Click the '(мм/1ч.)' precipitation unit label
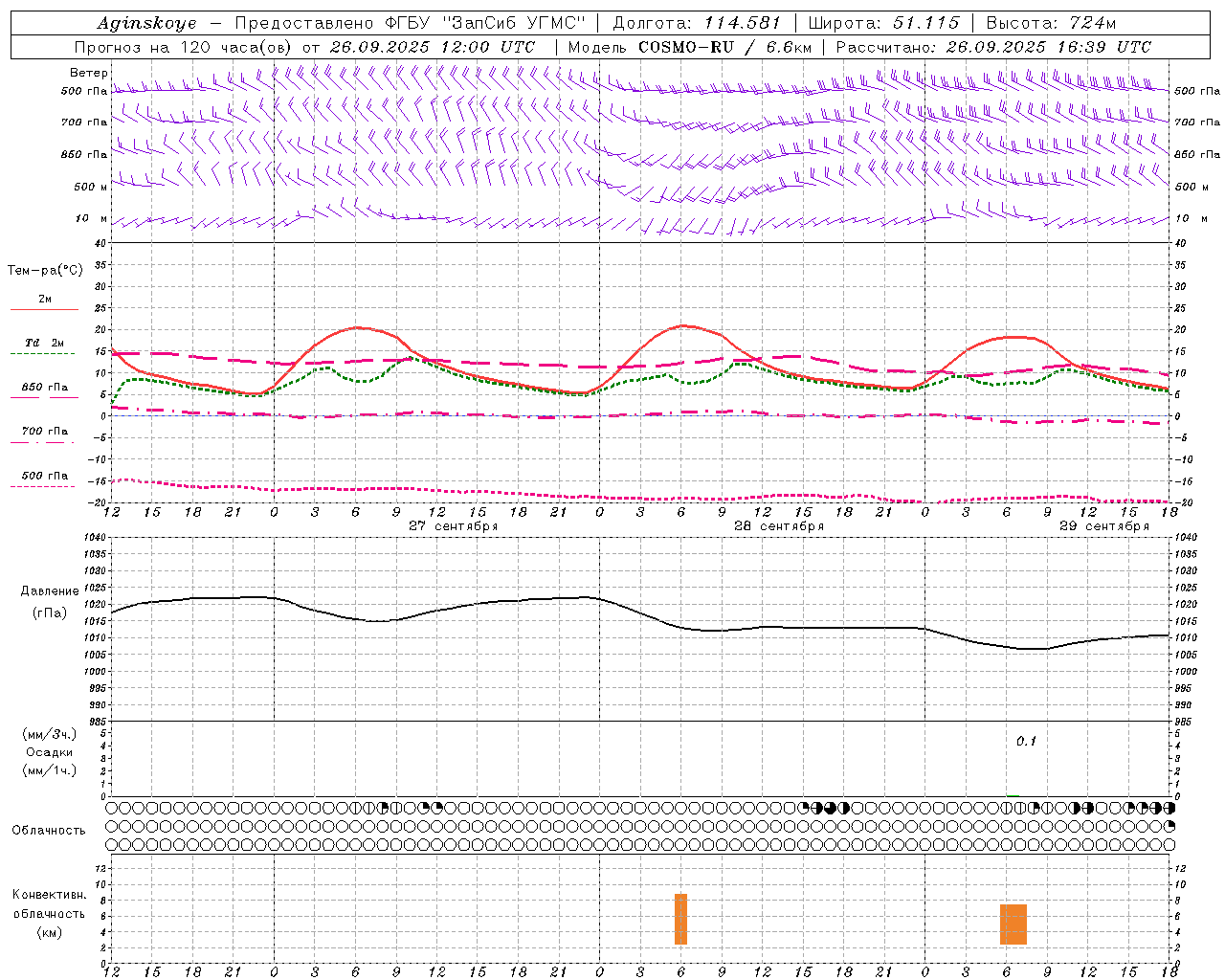 (x=50, y=770)
